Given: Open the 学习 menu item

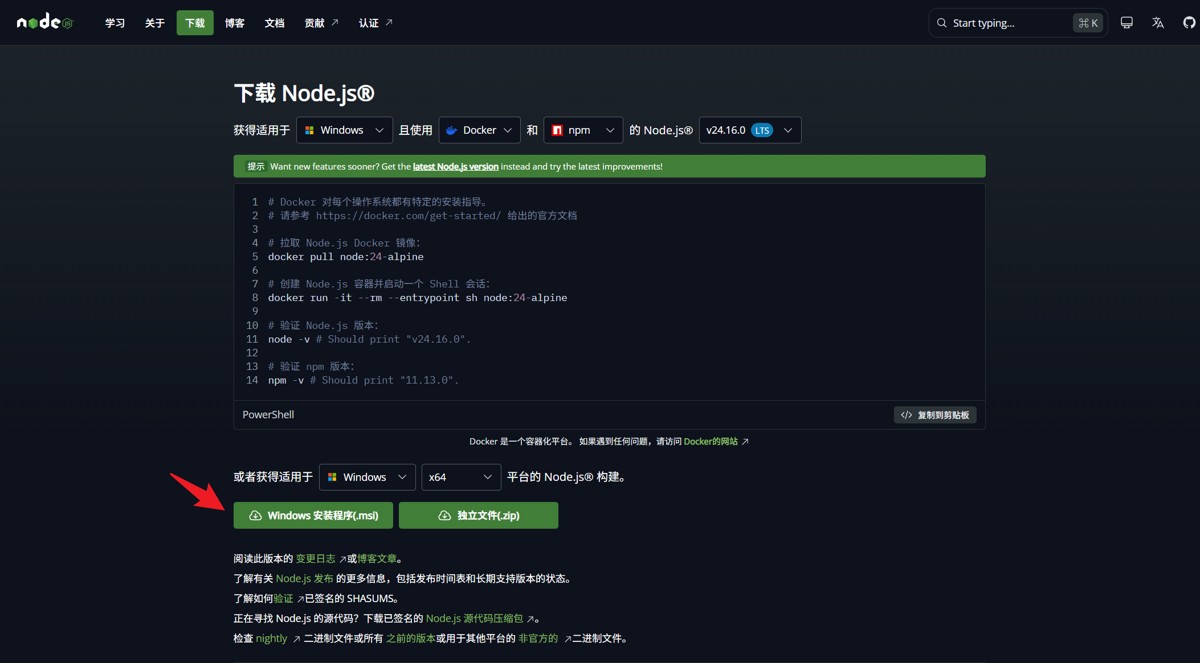Looking at the screenshot, I should coord(115,23).
